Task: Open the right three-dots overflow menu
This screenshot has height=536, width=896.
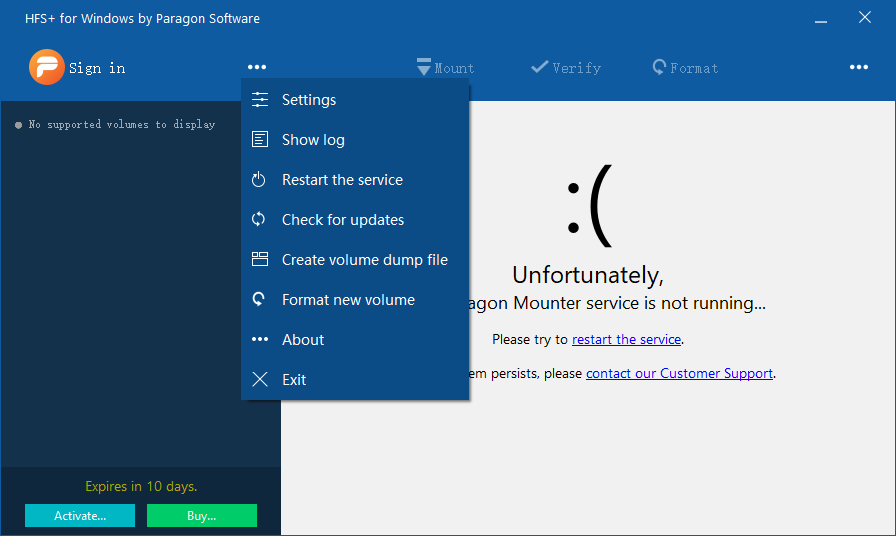Action: click(858, 68)
